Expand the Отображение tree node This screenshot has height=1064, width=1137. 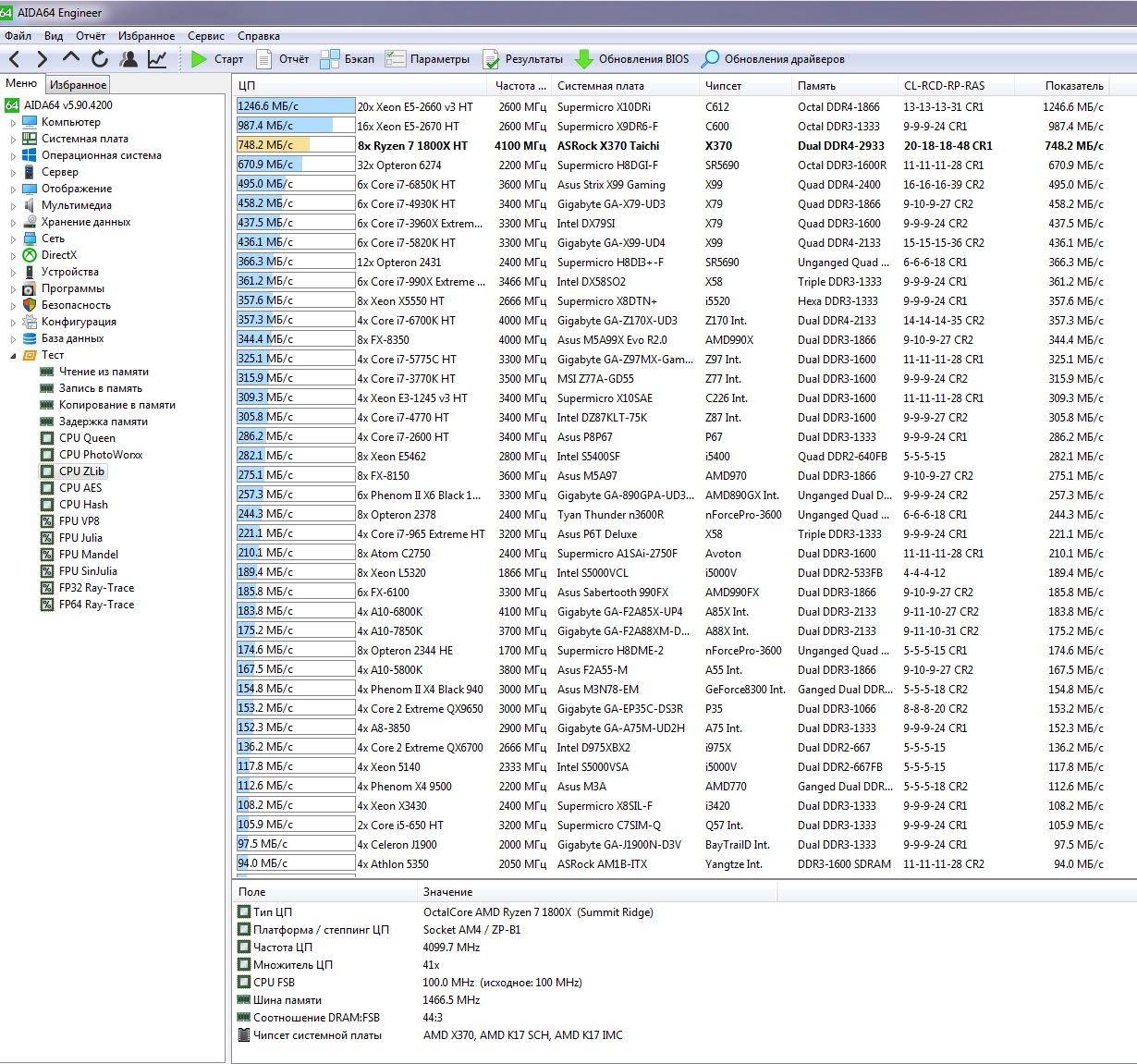tap(13, 189)
